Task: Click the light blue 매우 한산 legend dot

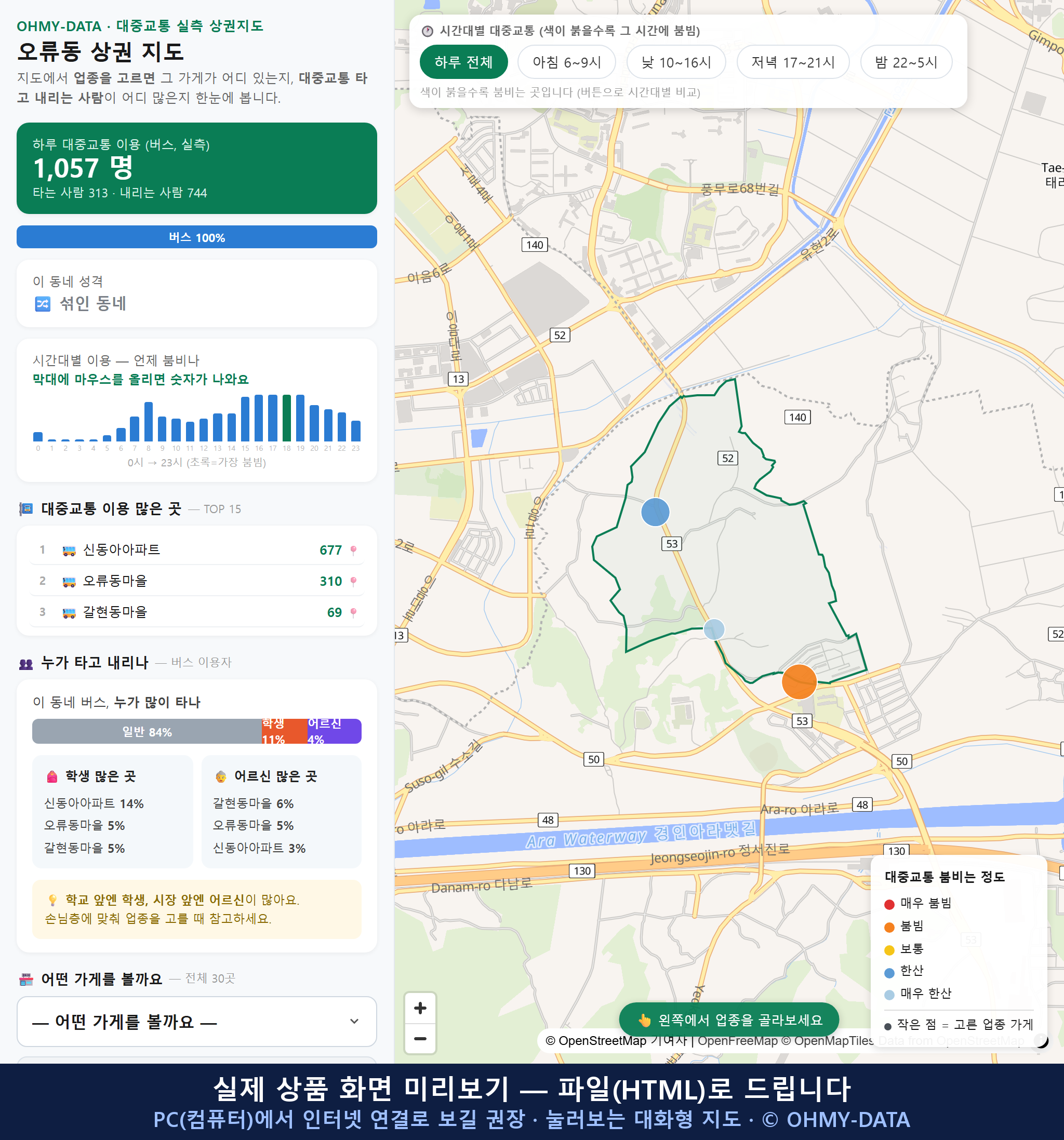Action: (889, 995)
